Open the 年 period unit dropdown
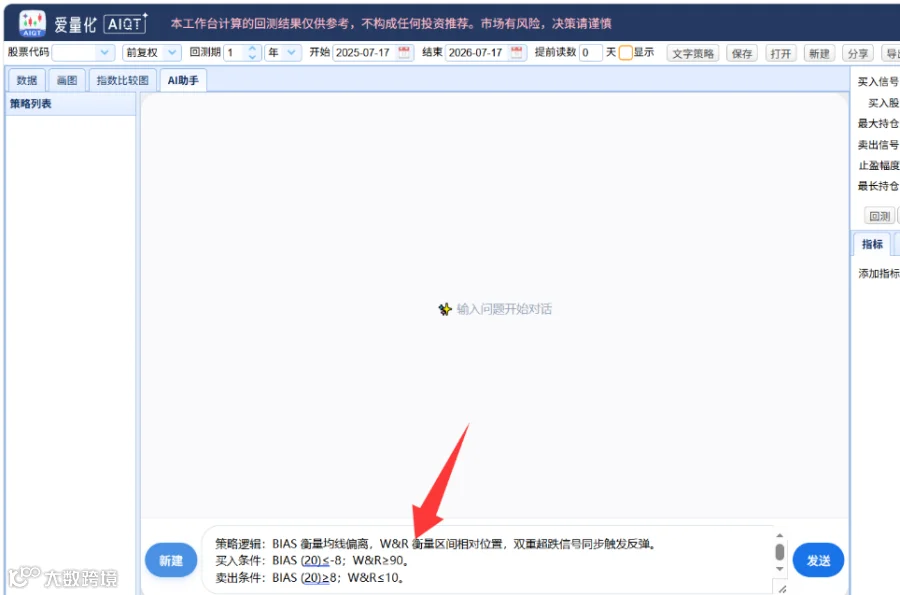 click(x=283, y=52)
